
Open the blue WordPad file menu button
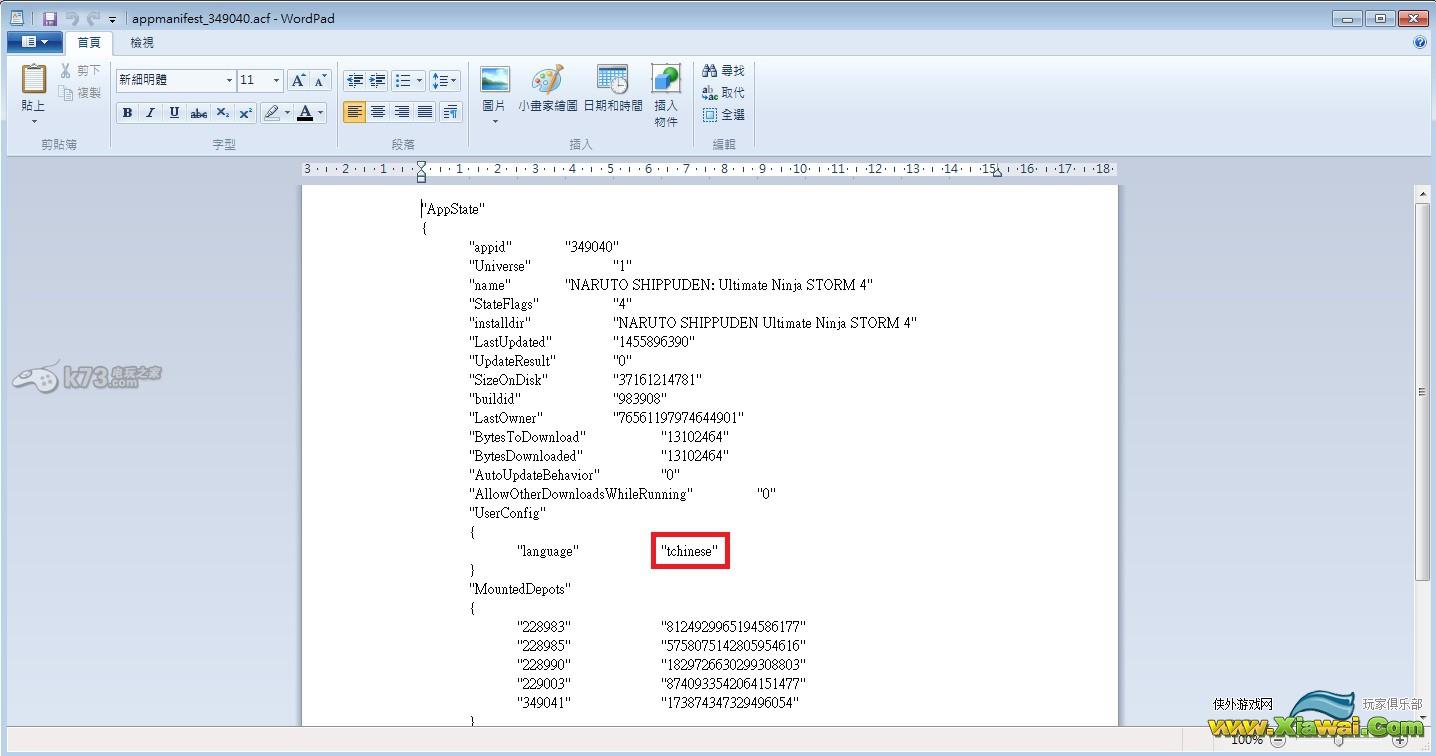click(x=35, y=42)
